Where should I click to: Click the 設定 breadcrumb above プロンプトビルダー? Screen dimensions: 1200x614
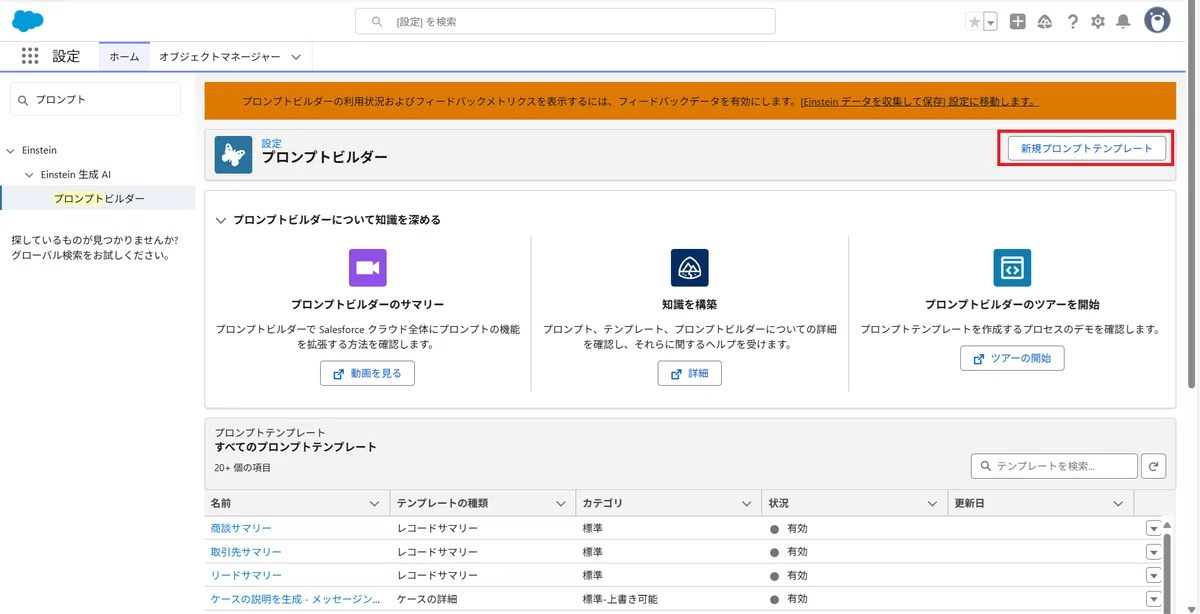click(x=272, y=143)
